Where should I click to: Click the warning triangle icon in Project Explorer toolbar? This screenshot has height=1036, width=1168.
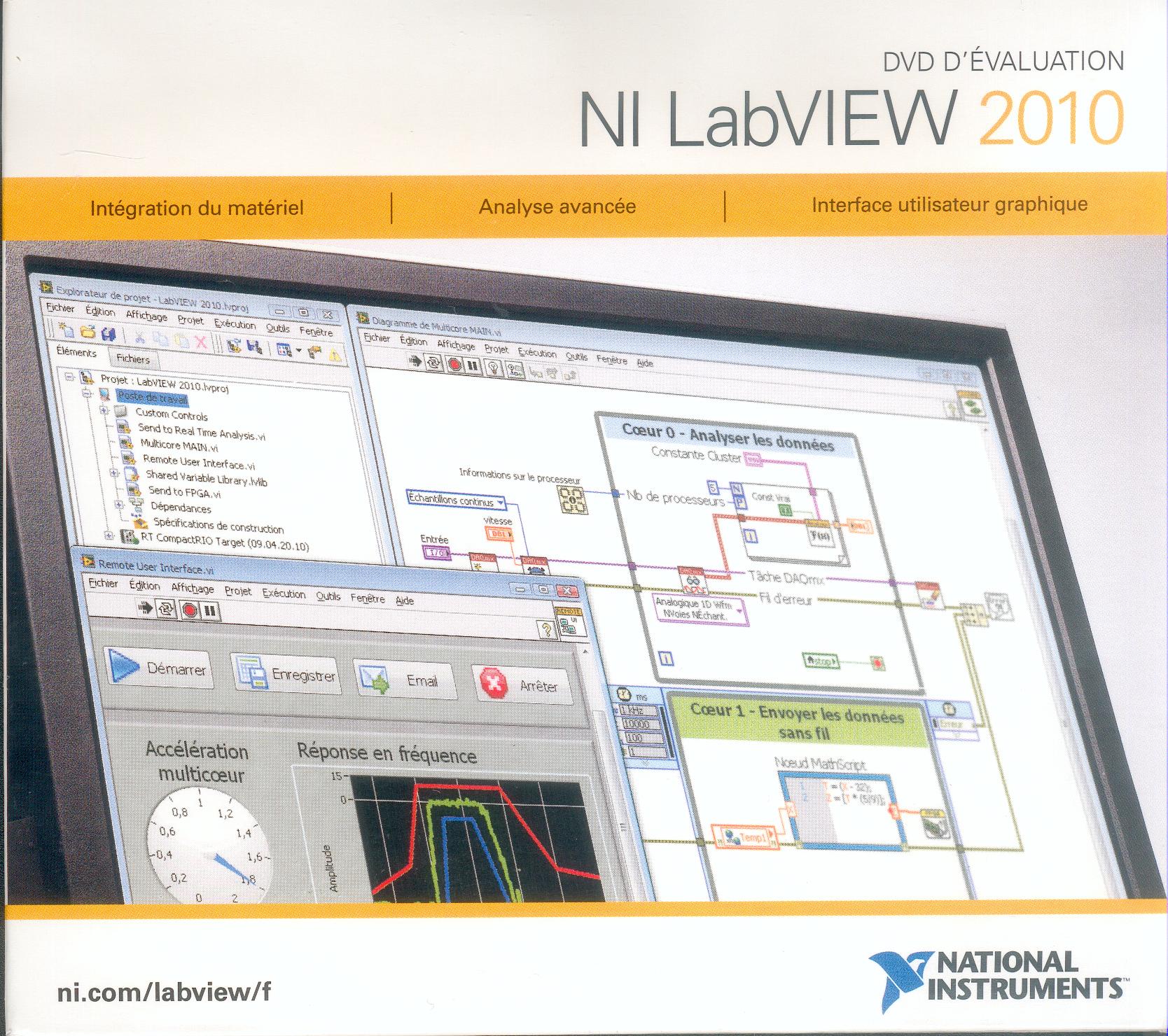tap(334, 354)
